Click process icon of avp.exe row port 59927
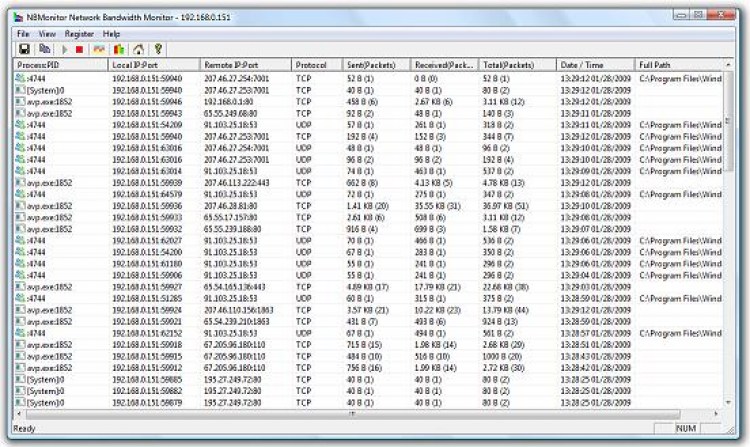Image resolution: width=750 pixels, height=447 pixels. [20, 286]
